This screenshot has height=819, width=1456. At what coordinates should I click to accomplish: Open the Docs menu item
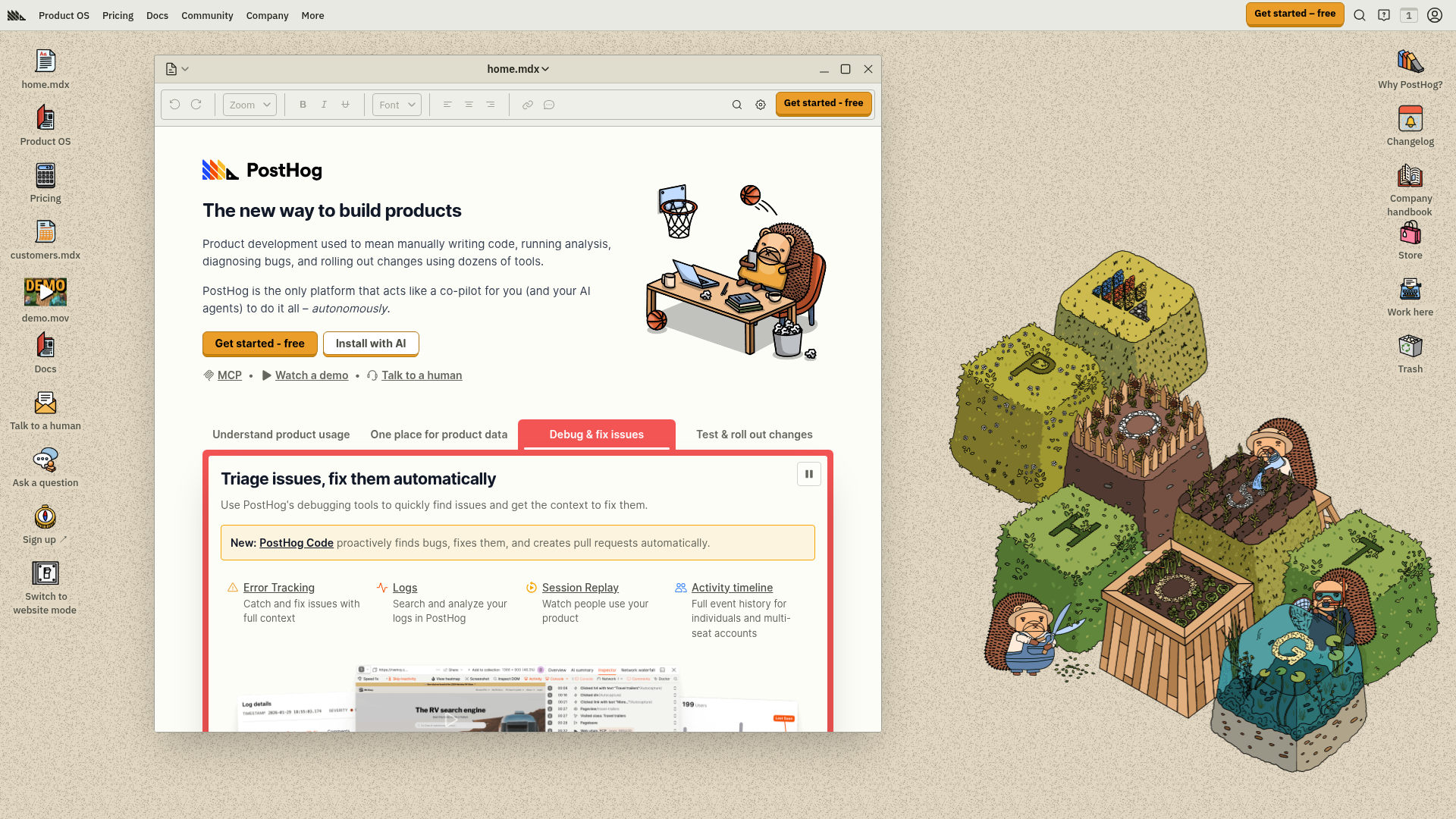(x=157, y=15)
